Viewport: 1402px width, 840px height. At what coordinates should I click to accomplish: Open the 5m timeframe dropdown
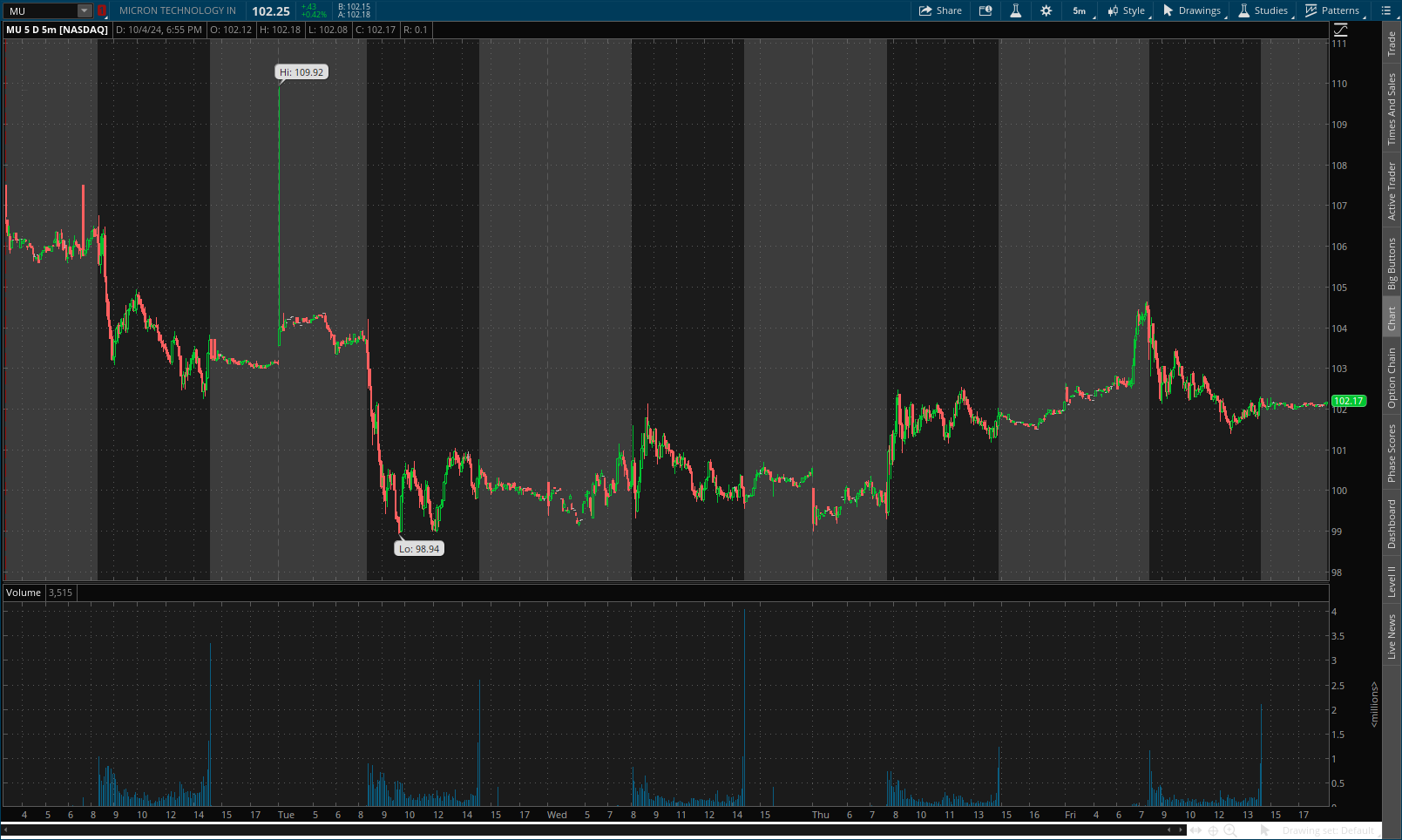(1079, 10)
